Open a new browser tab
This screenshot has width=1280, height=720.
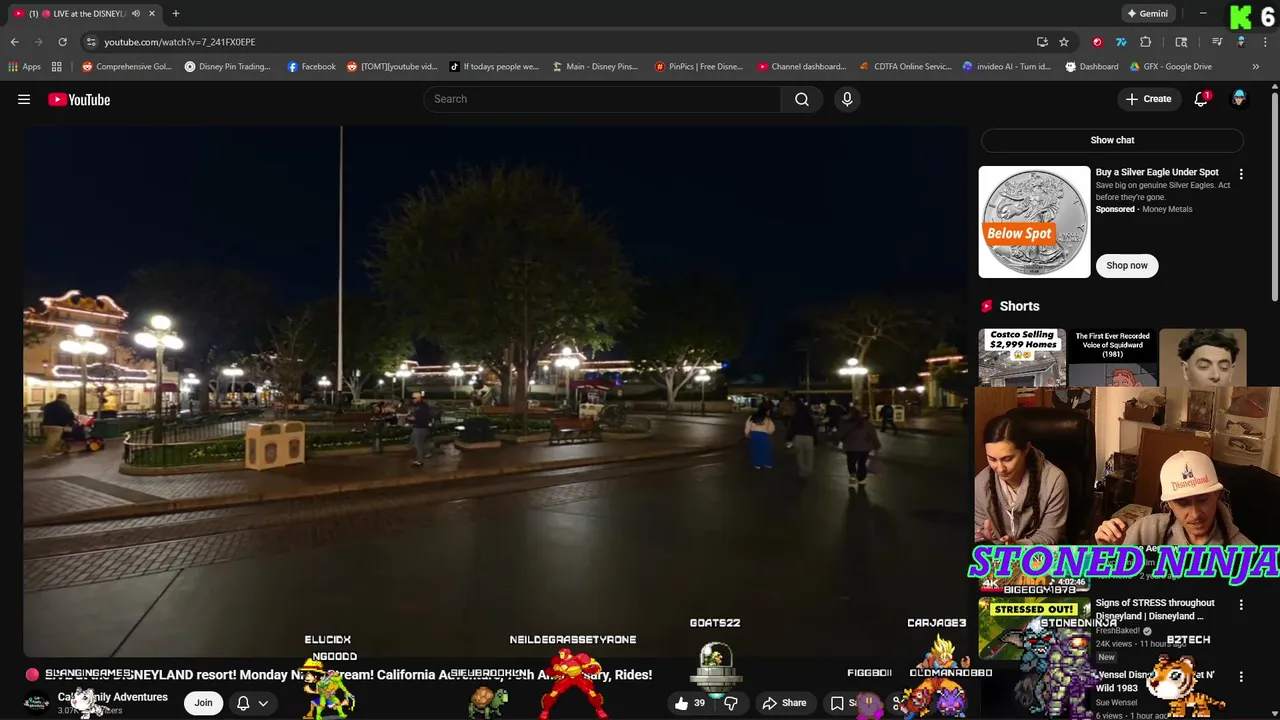pos(176,14)
